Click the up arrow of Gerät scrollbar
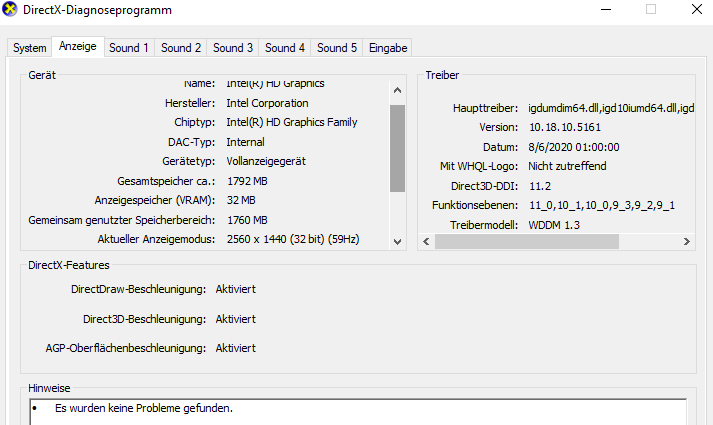Image resolution: width=713 pixels, height=425 pixels. click(397, 90)
